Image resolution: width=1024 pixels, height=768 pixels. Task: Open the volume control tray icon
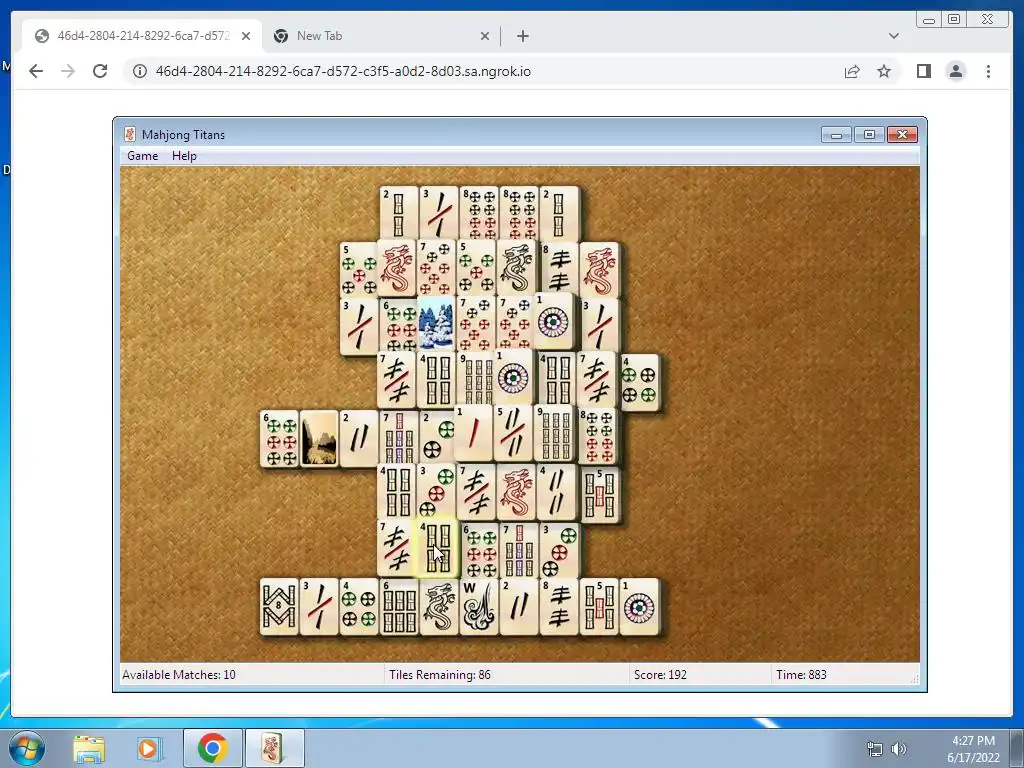(899, 749)
